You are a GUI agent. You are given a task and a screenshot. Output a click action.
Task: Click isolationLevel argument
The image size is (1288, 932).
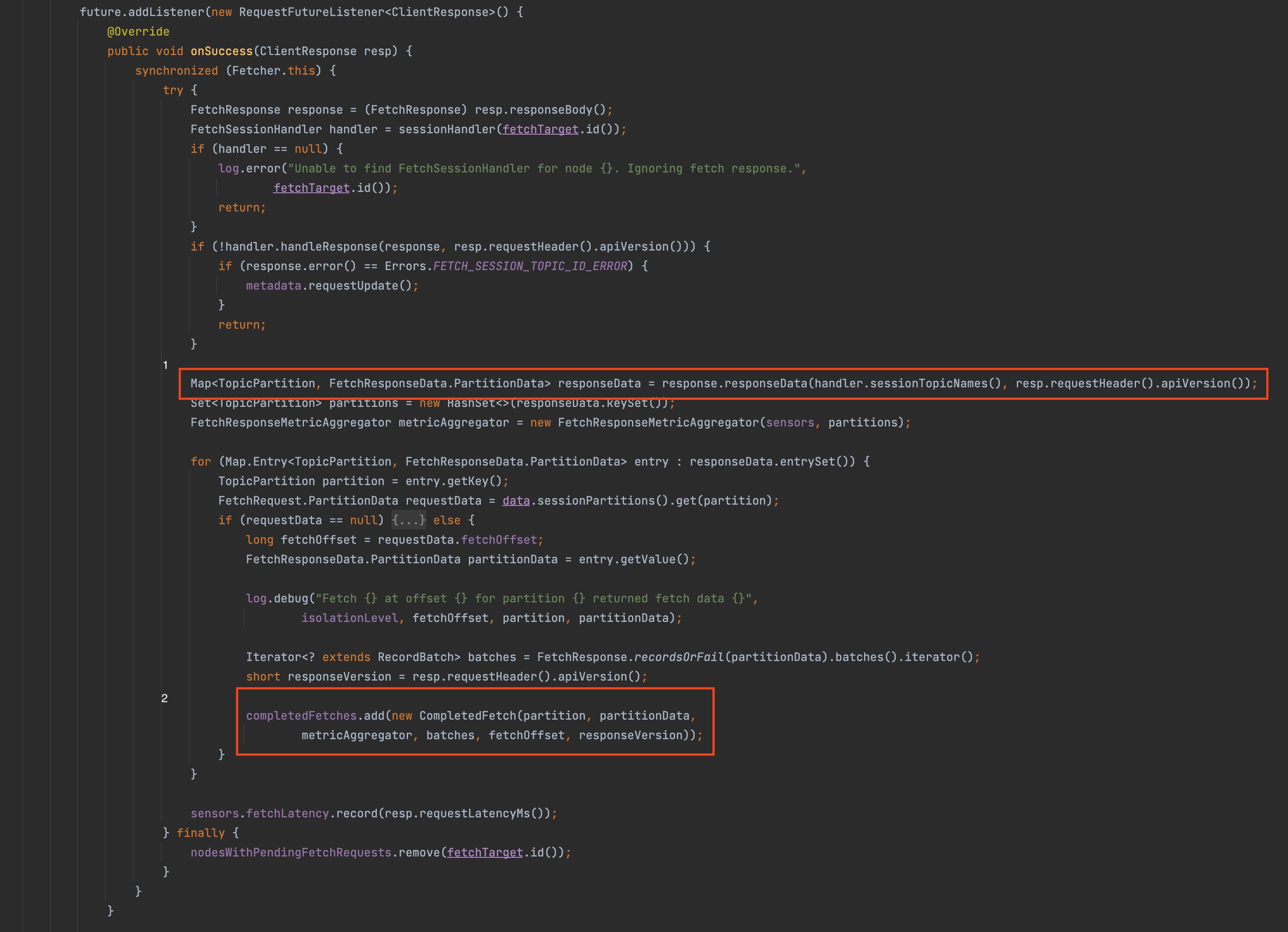point(350,618)
